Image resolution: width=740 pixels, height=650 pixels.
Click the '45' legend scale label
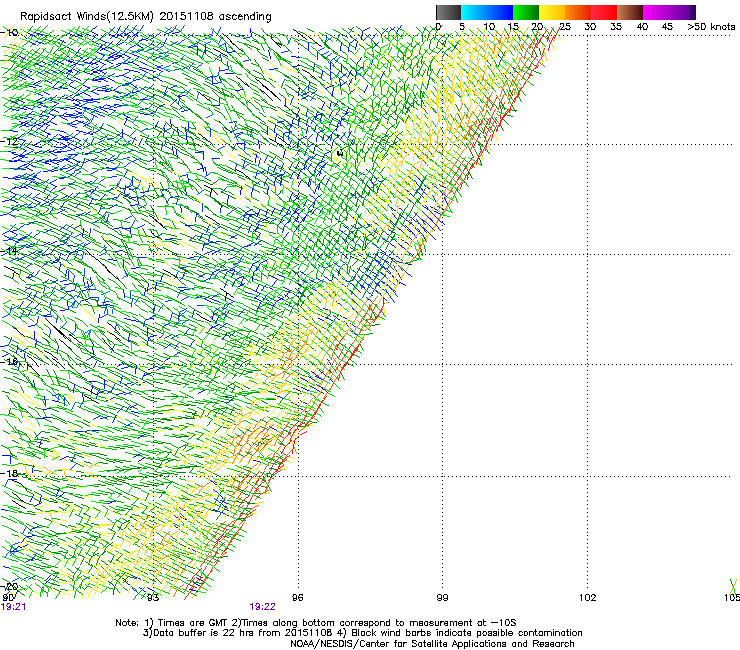(667, 27)
